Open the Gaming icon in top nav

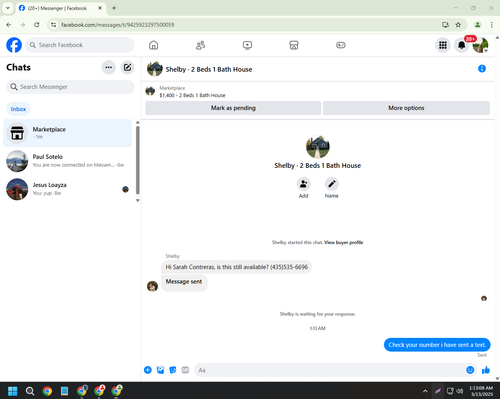point(341,45)
